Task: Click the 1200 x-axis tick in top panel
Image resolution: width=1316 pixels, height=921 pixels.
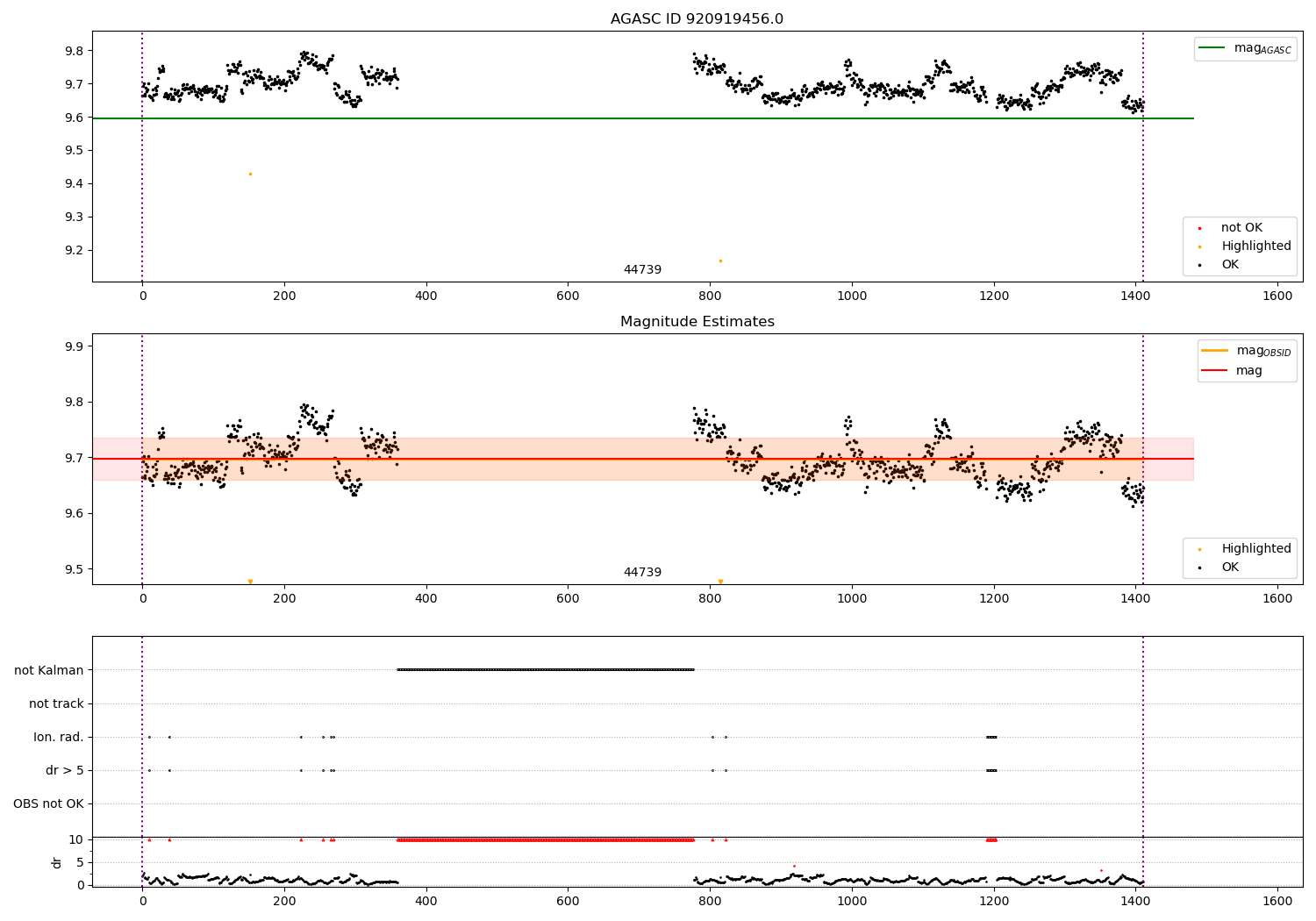Action: point(993,296)
